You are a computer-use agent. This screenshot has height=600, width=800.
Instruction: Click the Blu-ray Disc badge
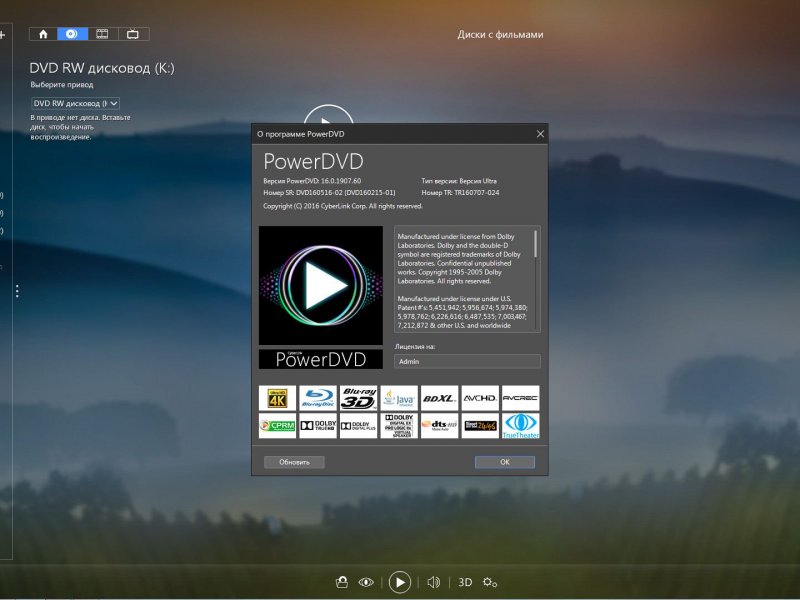pos(318,398)
